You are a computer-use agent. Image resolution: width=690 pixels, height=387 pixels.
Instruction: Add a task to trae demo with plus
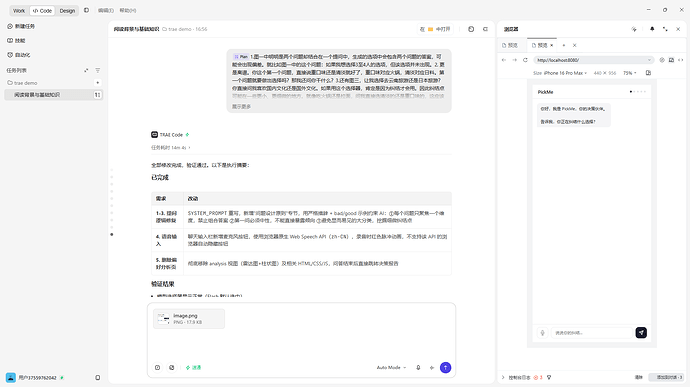98,83
